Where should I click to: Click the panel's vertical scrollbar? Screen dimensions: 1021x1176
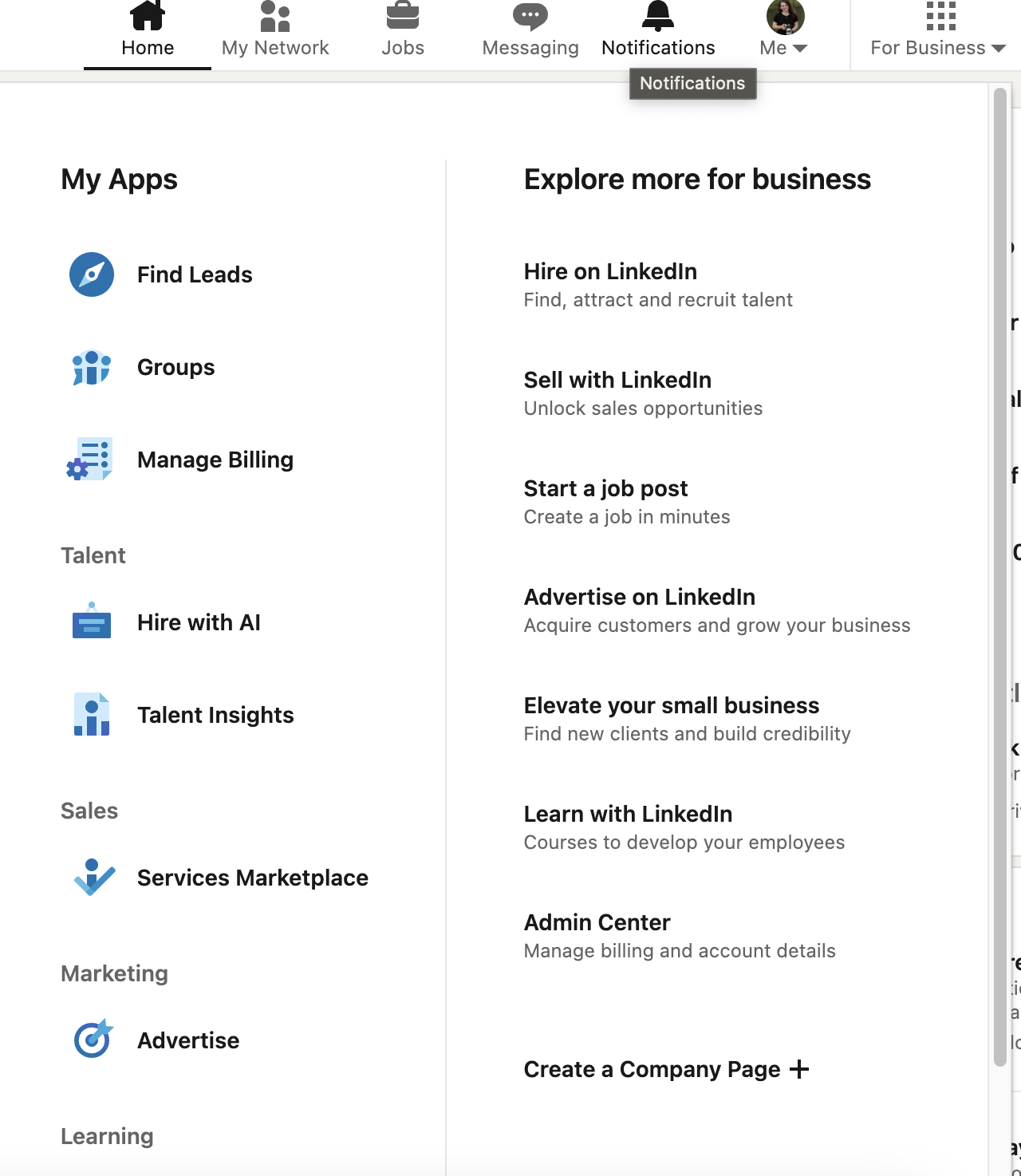[x=1000, y=576]
